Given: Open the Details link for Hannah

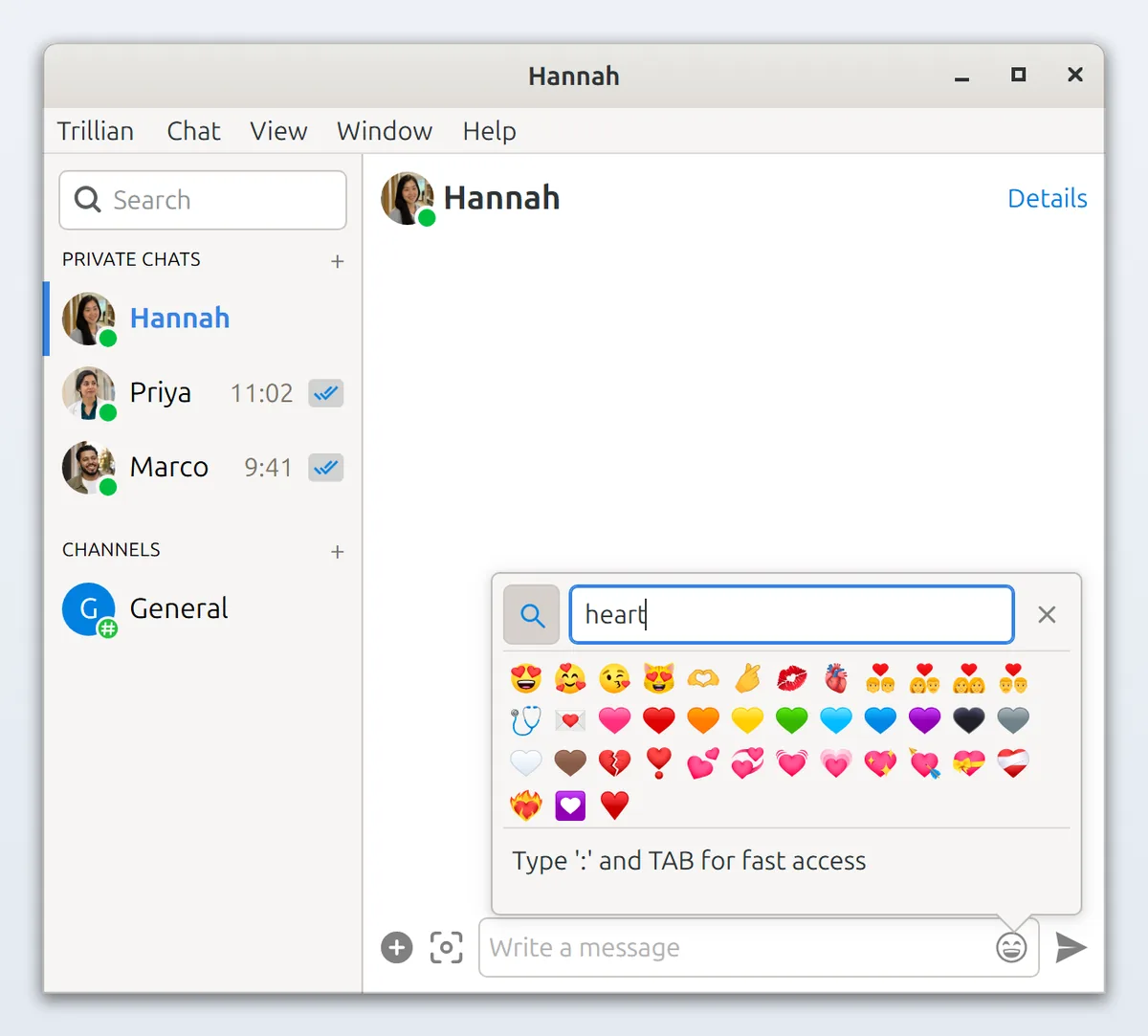Looking at the screenshot, I should tap(1048, 198).
